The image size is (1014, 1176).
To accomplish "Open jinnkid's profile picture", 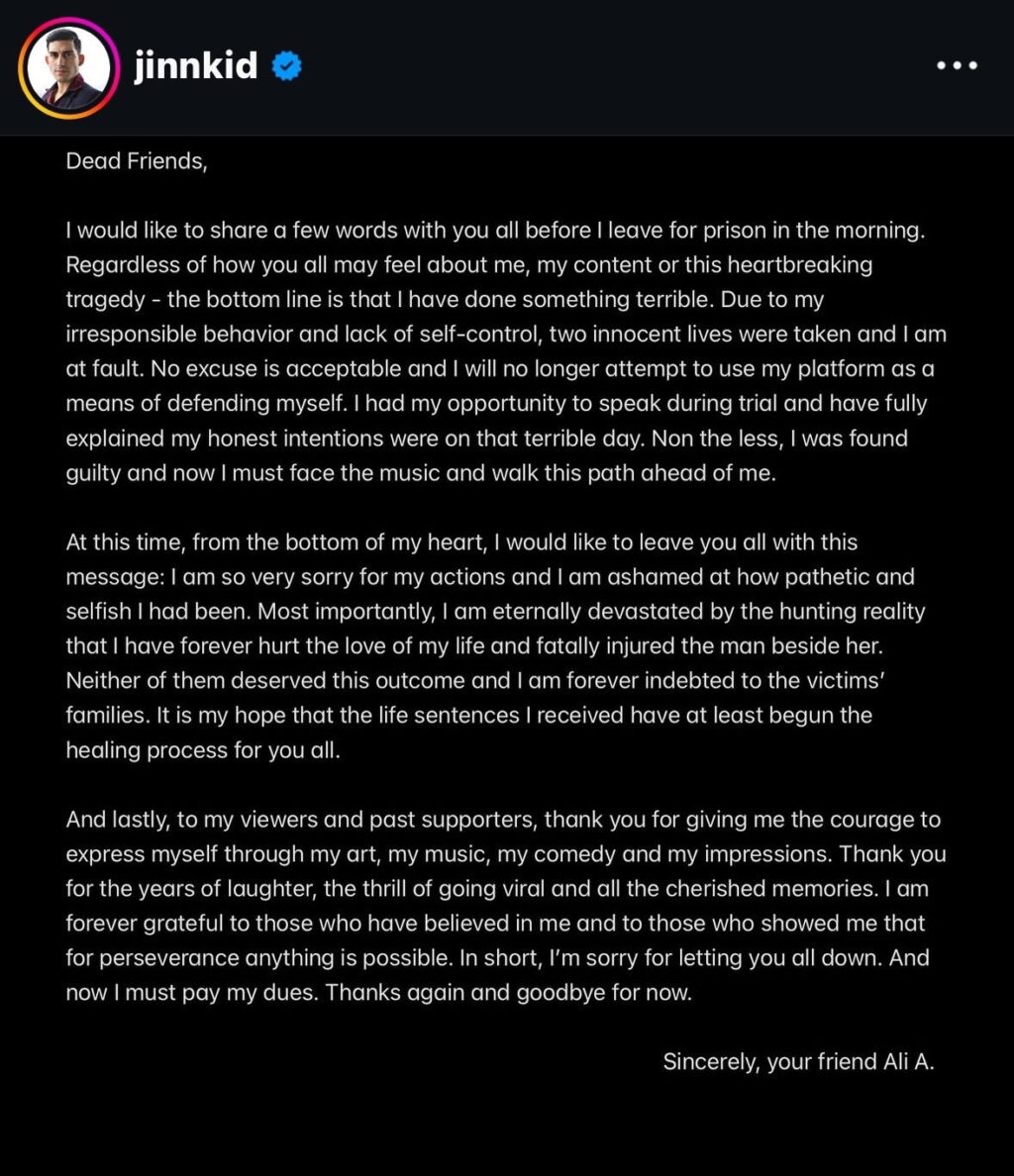I will (67, 67).
